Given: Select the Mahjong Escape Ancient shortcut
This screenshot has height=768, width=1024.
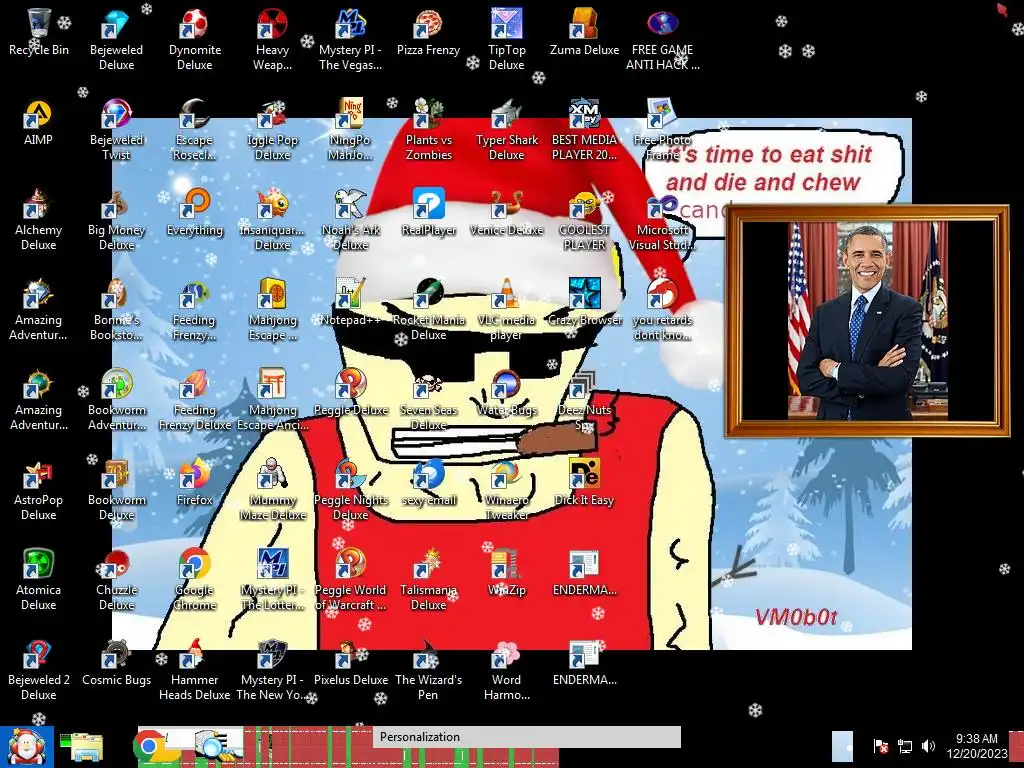Looking at the screenshot, I should [272, 400].
